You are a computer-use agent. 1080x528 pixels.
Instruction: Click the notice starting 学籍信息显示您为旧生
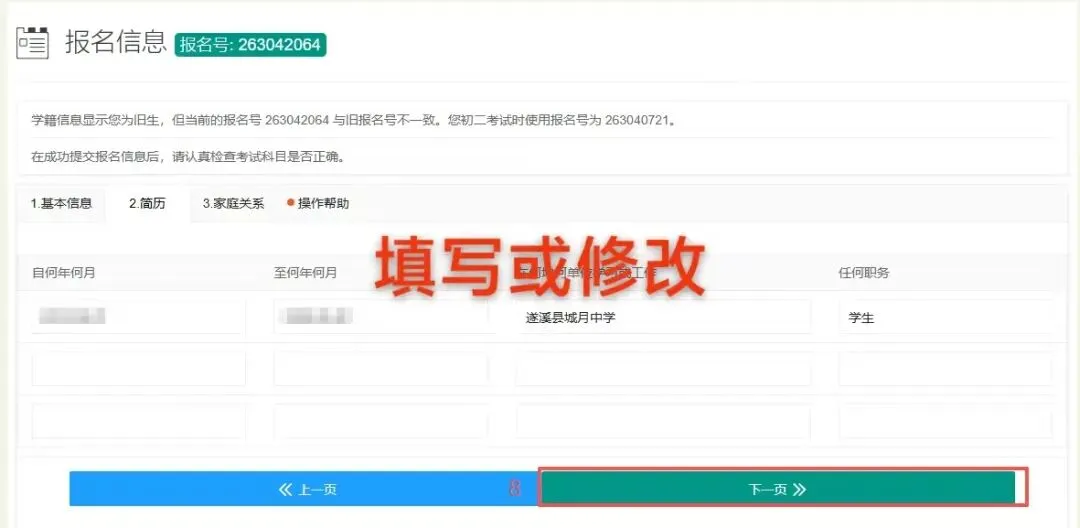point(353,120)
